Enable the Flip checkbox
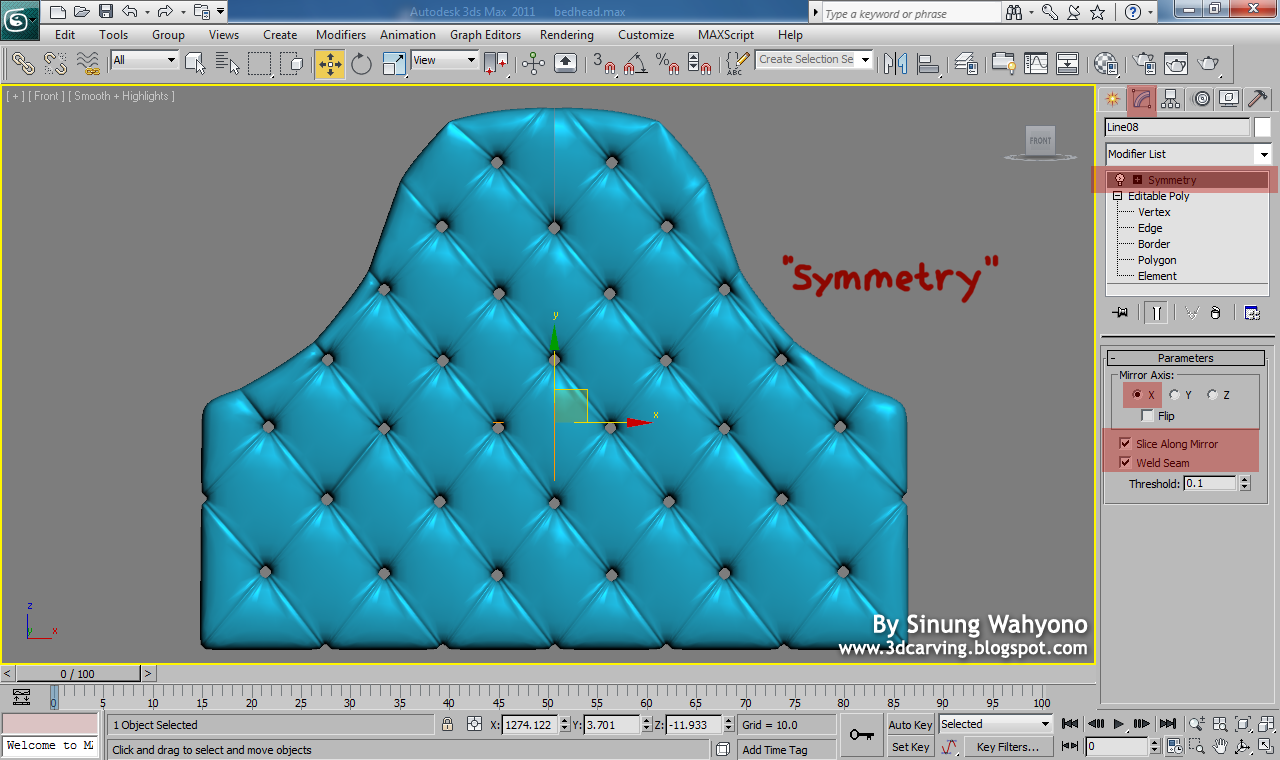The width and height of the screenshot is (1280, 760). 1147,416
